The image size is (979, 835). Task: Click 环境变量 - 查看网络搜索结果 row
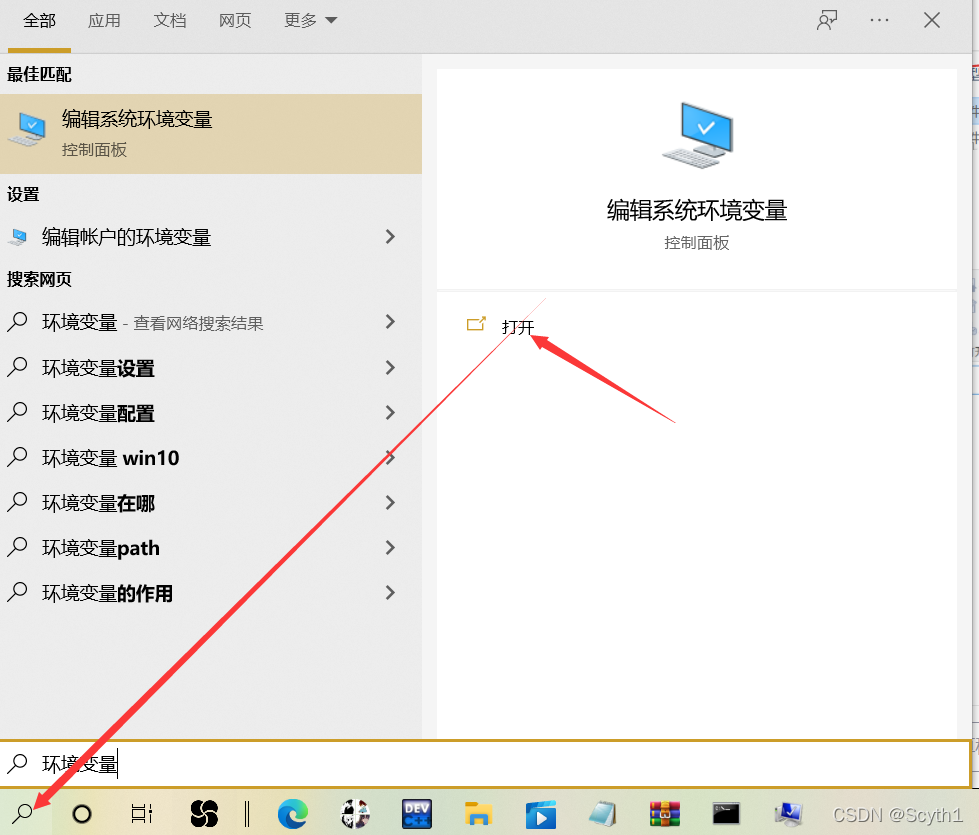point(211,322)
